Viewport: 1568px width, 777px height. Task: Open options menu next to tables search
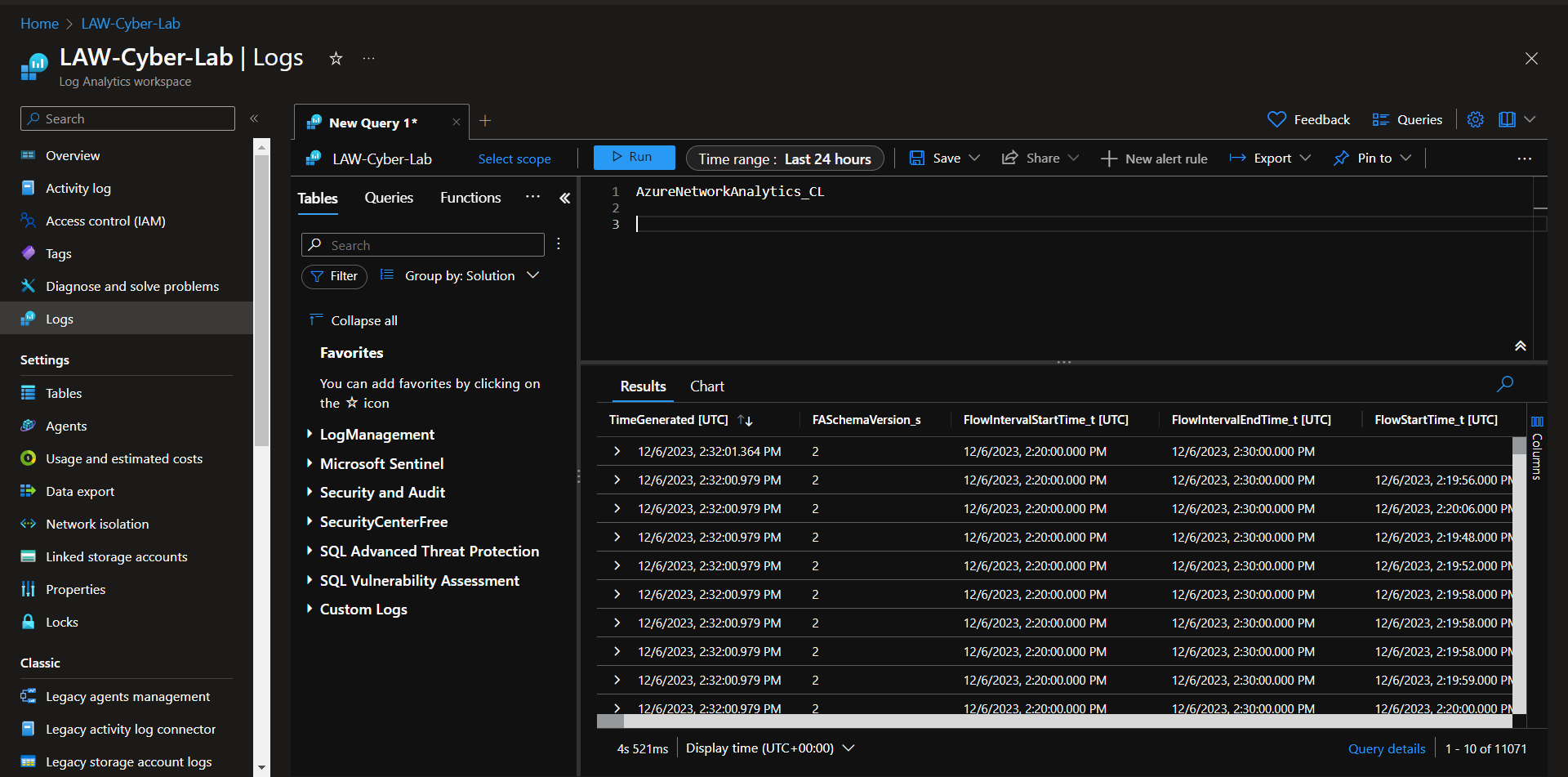click(x=559, y=243)
